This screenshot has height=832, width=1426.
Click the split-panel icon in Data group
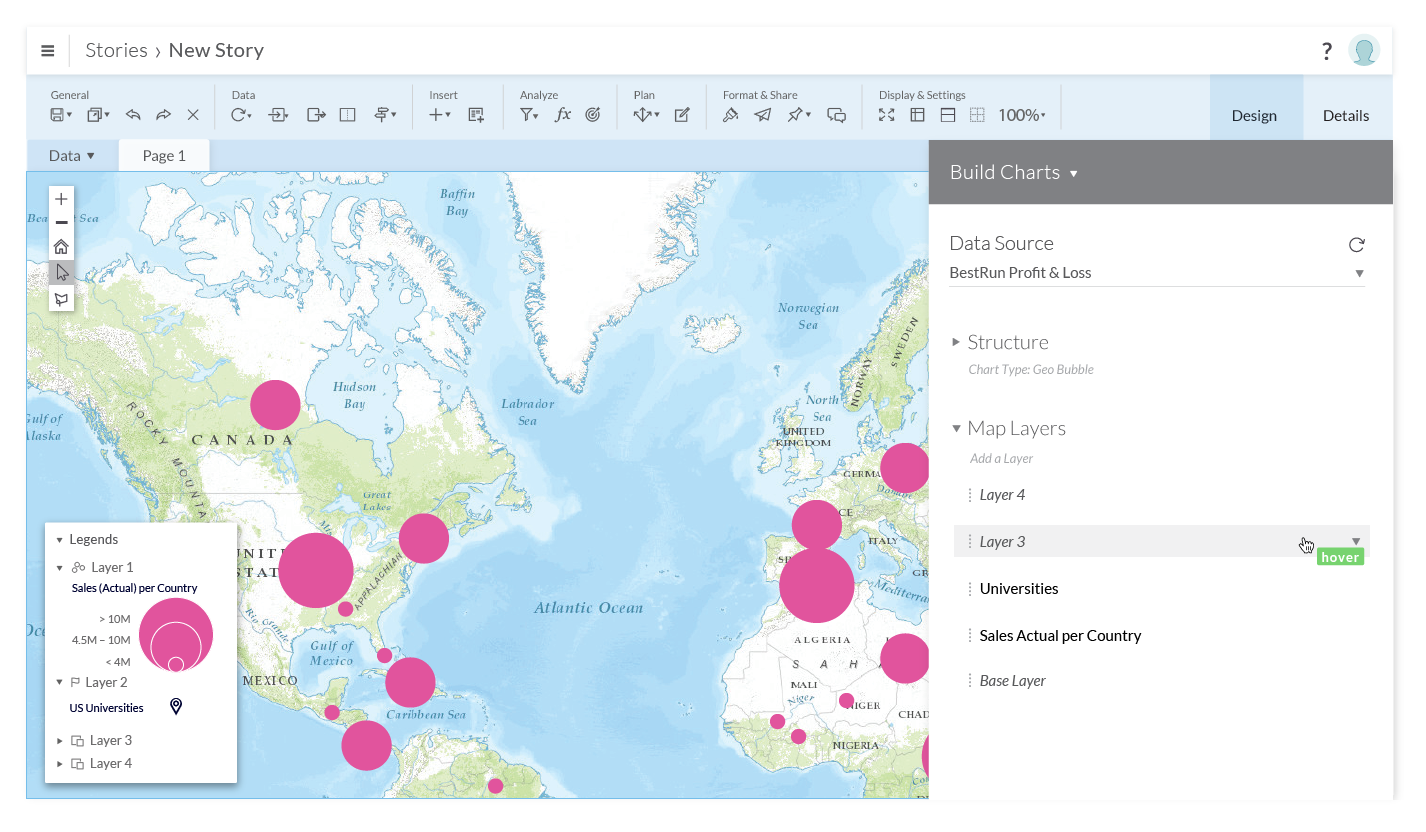coord(347,115)
